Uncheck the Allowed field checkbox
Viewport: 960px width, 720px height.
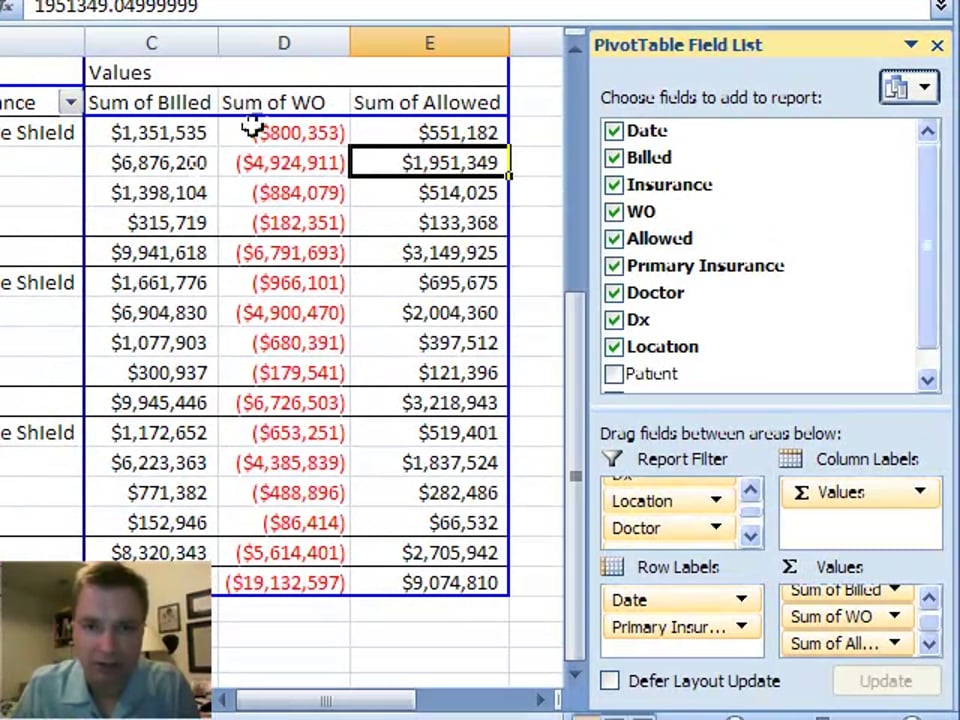[613, 239]
